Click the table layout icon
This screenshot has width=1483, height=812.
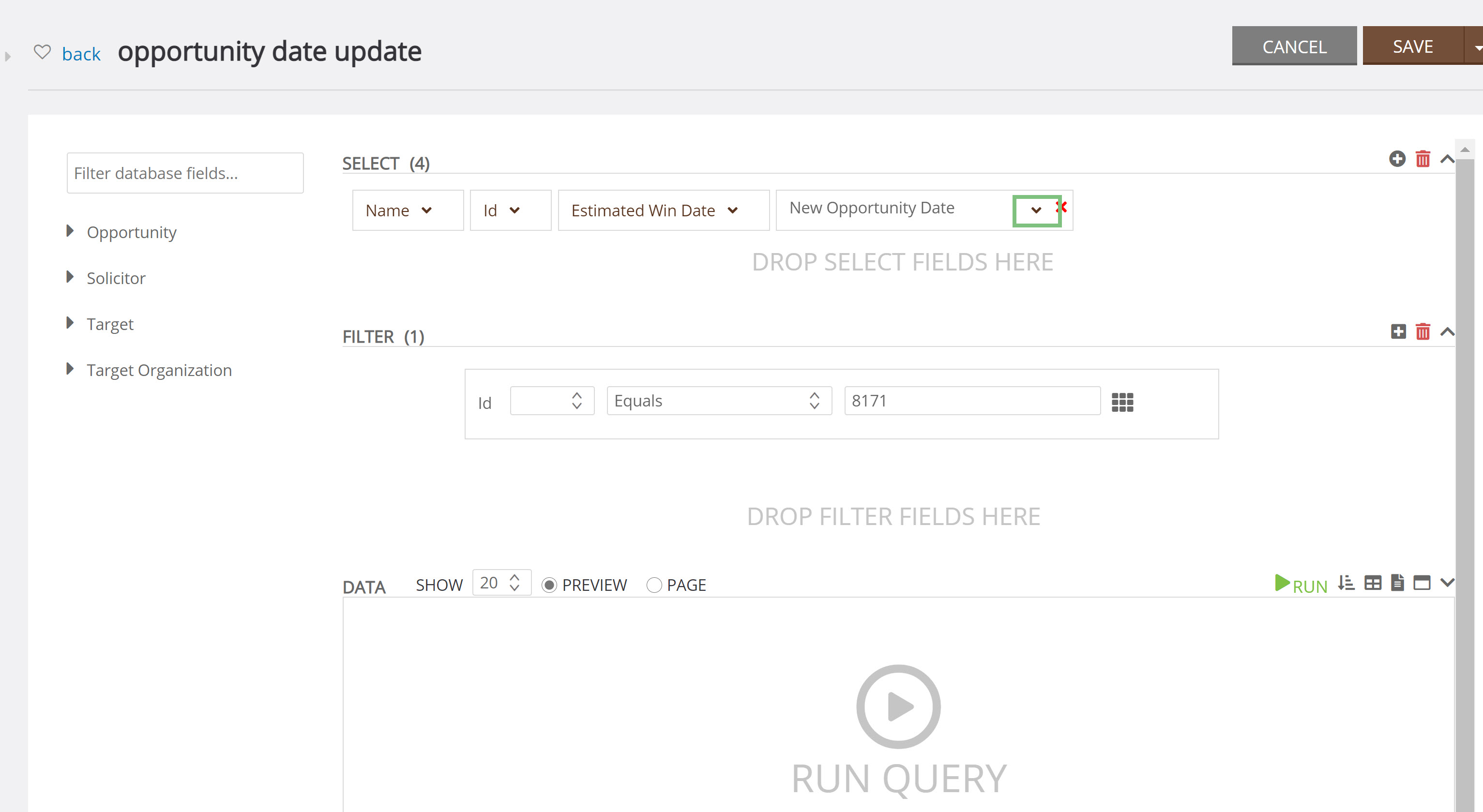pos(1373,583)
